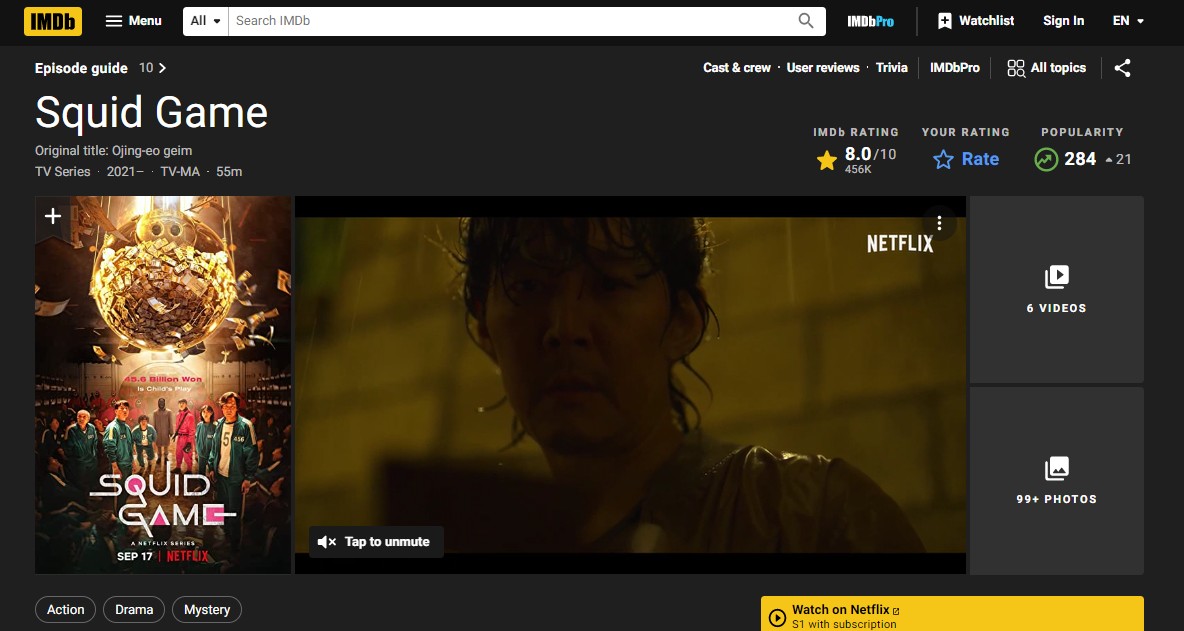The height and width of the screenshot is (631, 1184).
Task: Open the IMDbPro link beside Trivia
Action: pos(954,68)
